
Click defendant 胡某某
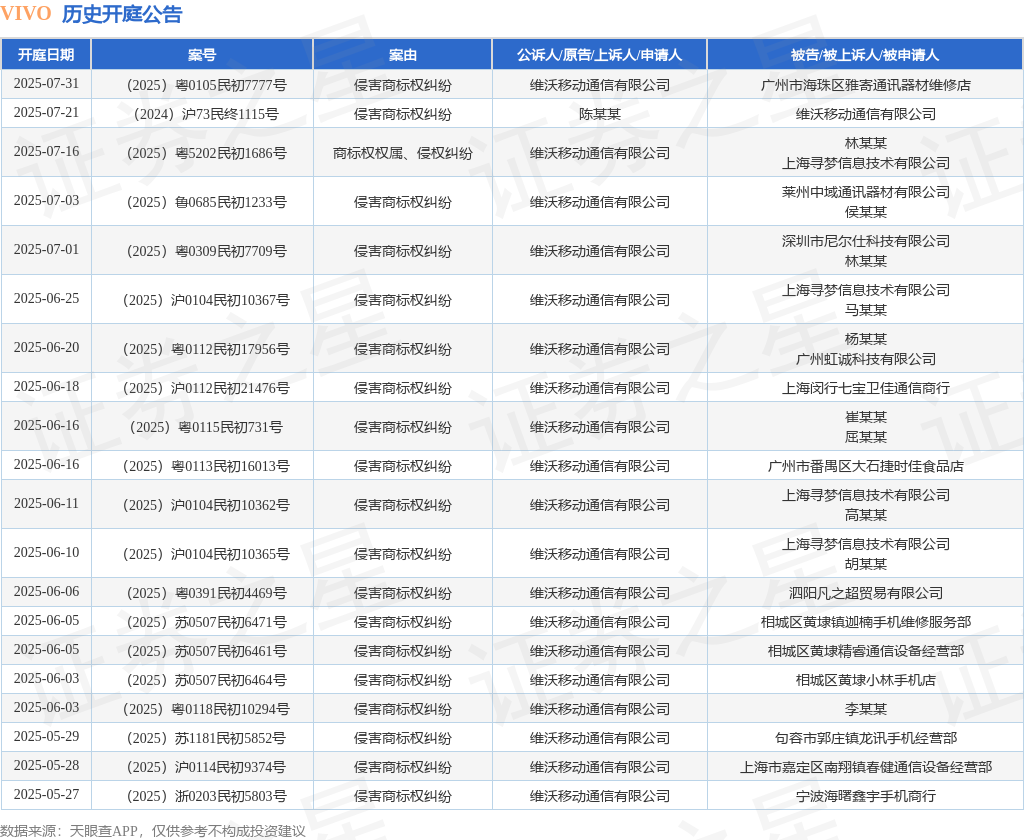tap(865, 564)
